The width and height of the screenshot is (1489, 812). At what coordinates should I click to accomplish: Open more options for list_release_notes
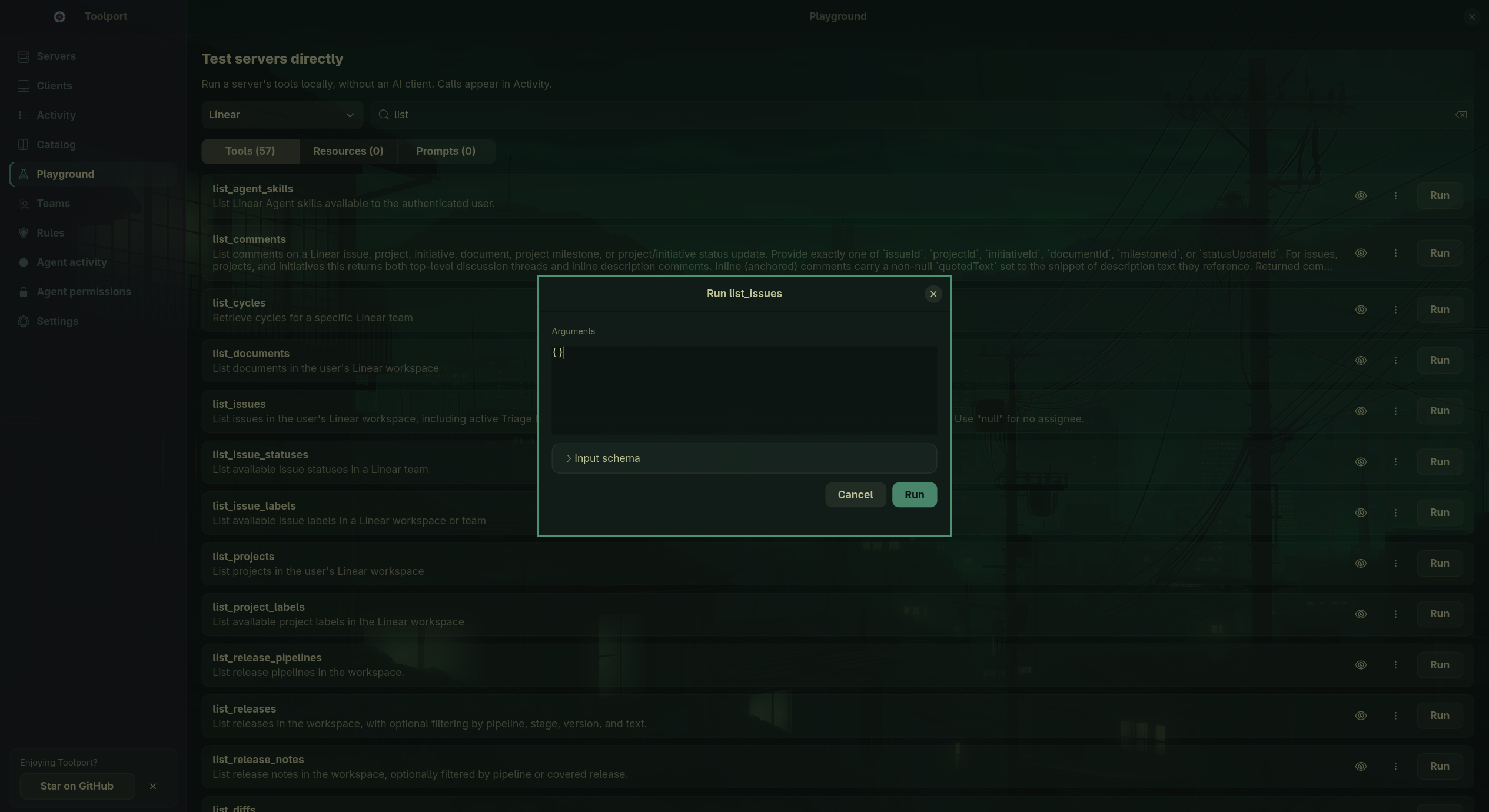pyautogui.click(x=1395, y=766)
